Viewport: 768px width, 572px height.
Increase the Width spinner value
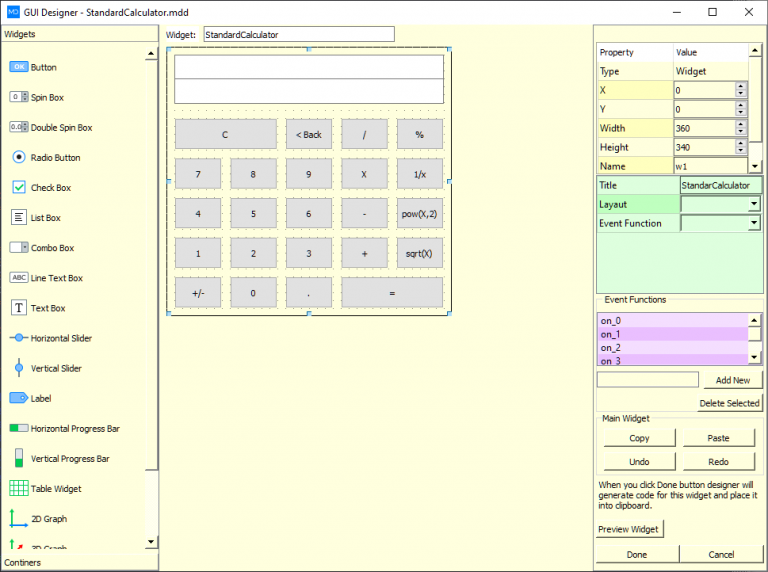point(741,125)
